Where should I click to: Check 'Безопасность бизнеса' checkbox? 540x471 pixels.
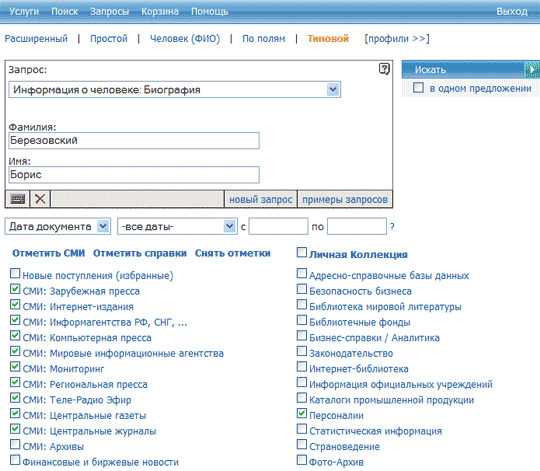[x=302, y=289]
